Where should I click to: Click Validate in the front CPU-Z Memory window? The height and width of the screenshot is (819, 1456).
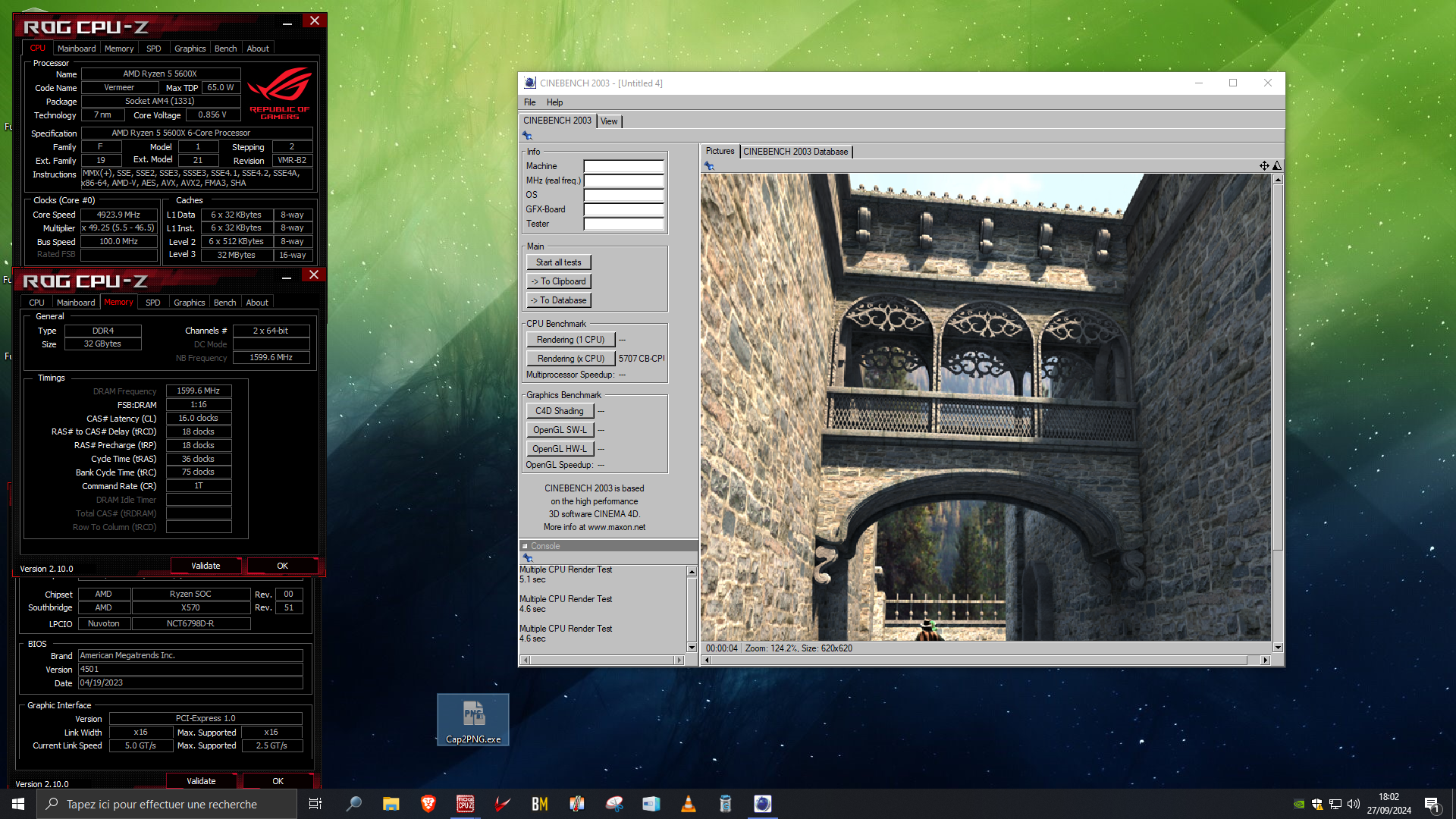[206, 566]
